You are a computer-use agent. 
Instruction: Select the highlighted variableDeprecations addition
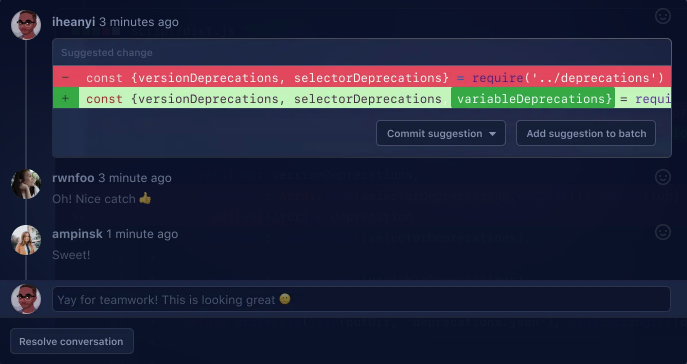tap(533, 99)
